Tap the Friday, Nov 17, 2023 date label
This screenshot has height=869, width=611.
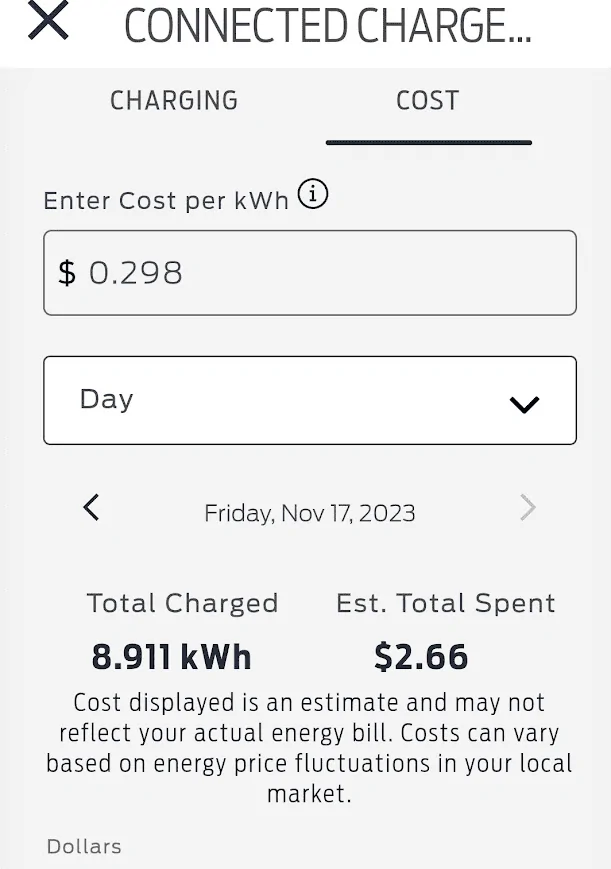[309, 513]
